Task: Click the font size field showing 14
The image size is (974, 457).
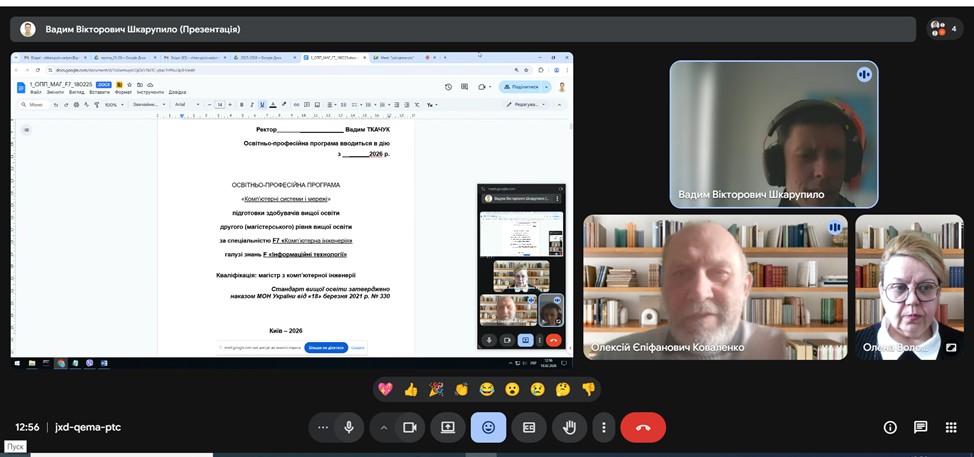Action: click(x=220, y=104)
